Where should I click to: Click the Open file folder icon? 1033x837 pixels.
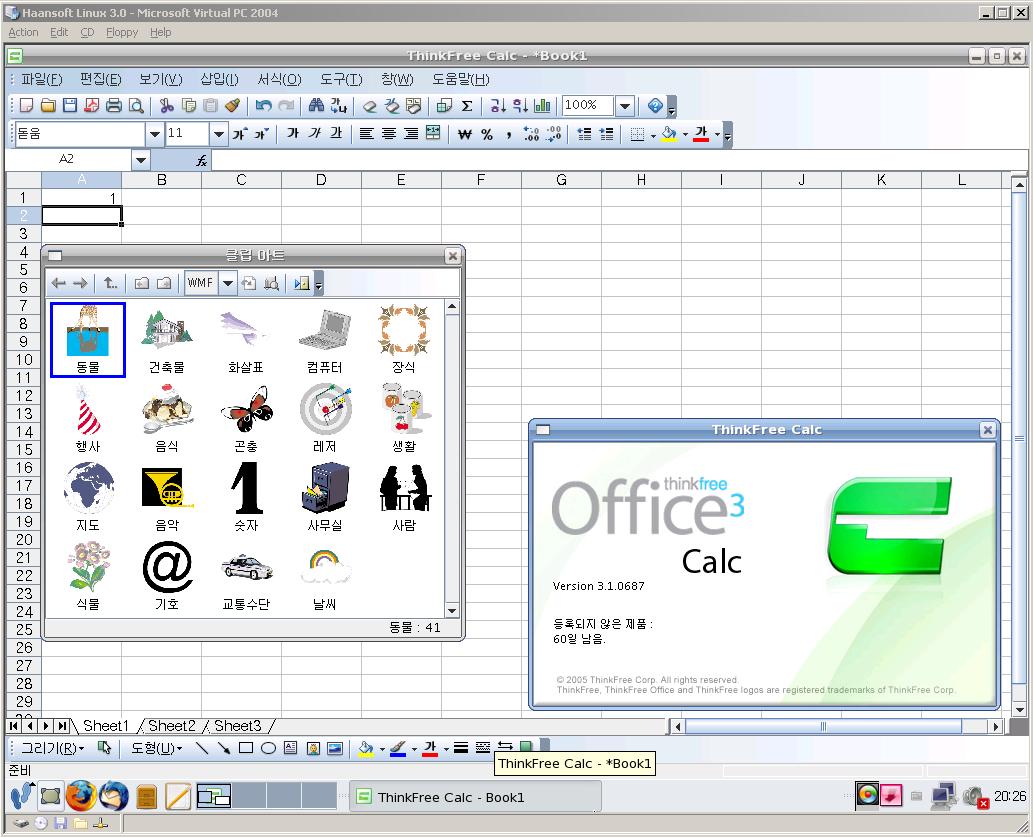tap(48, 105)
